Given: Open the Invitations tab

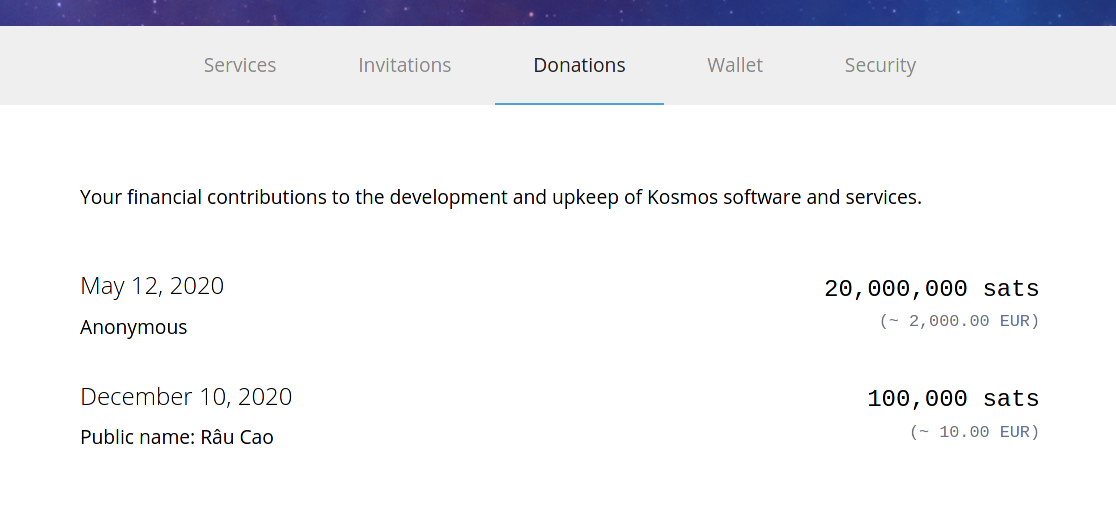Looking at the screenshot, I should tap(404, 65).
